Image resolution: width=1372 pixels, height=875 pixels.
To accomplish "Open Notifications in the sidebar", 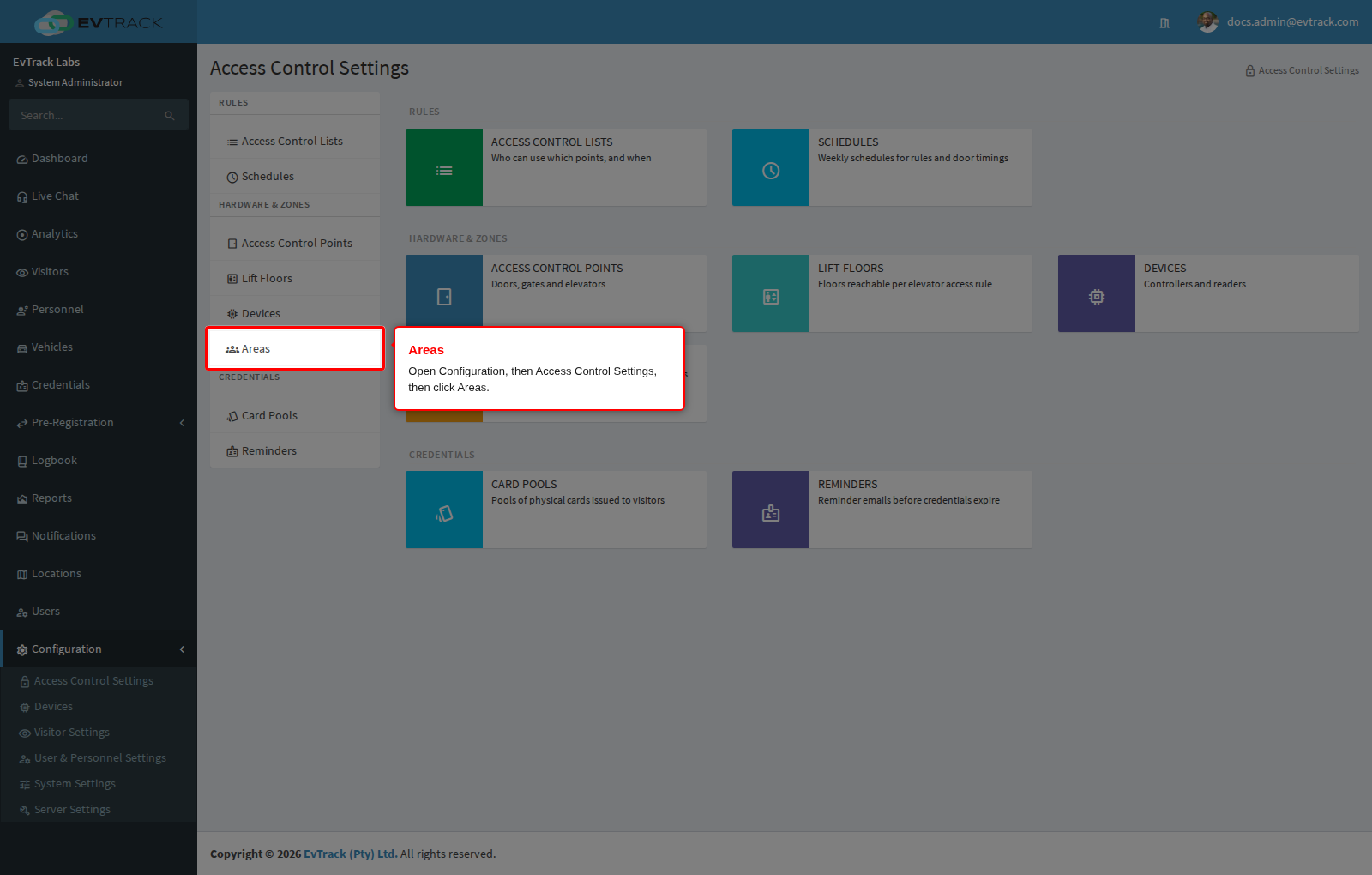I will tap(99, 536).
